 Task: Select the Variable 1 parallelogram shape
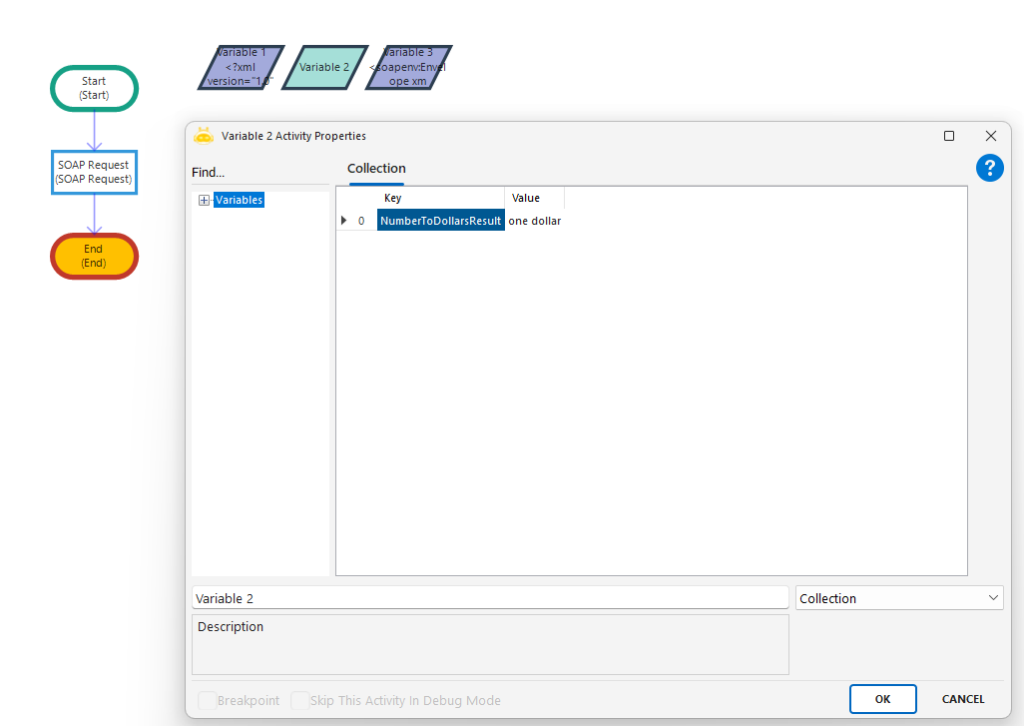(x=241, y=67)
